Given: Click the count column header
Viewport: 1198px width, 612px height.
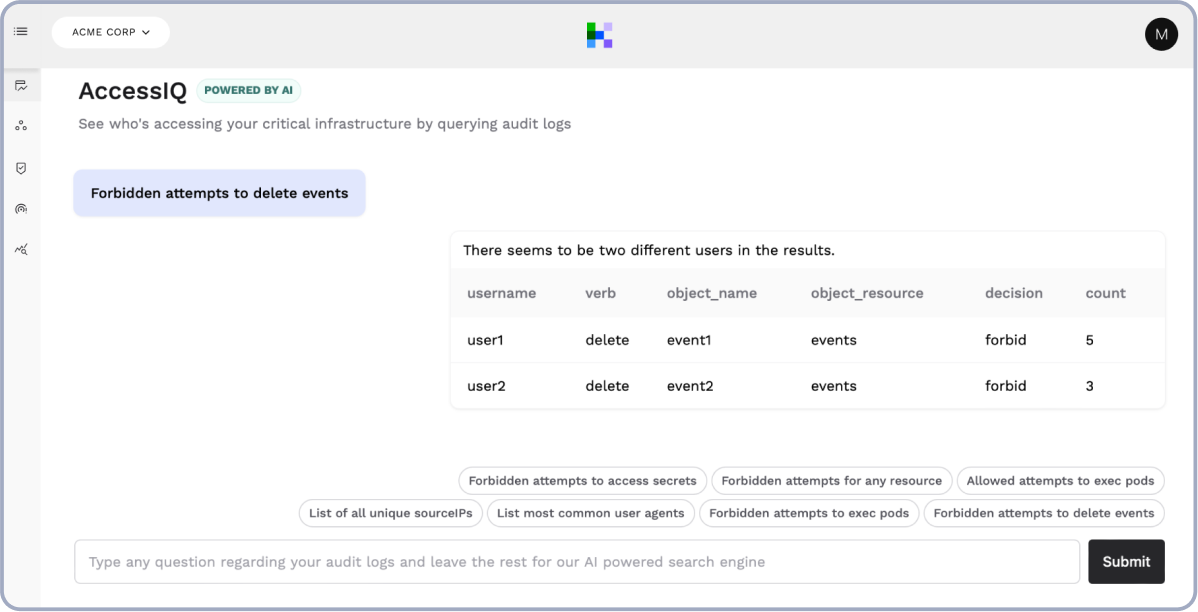Looking at the screenshot, I should (x=1105, y=293).
